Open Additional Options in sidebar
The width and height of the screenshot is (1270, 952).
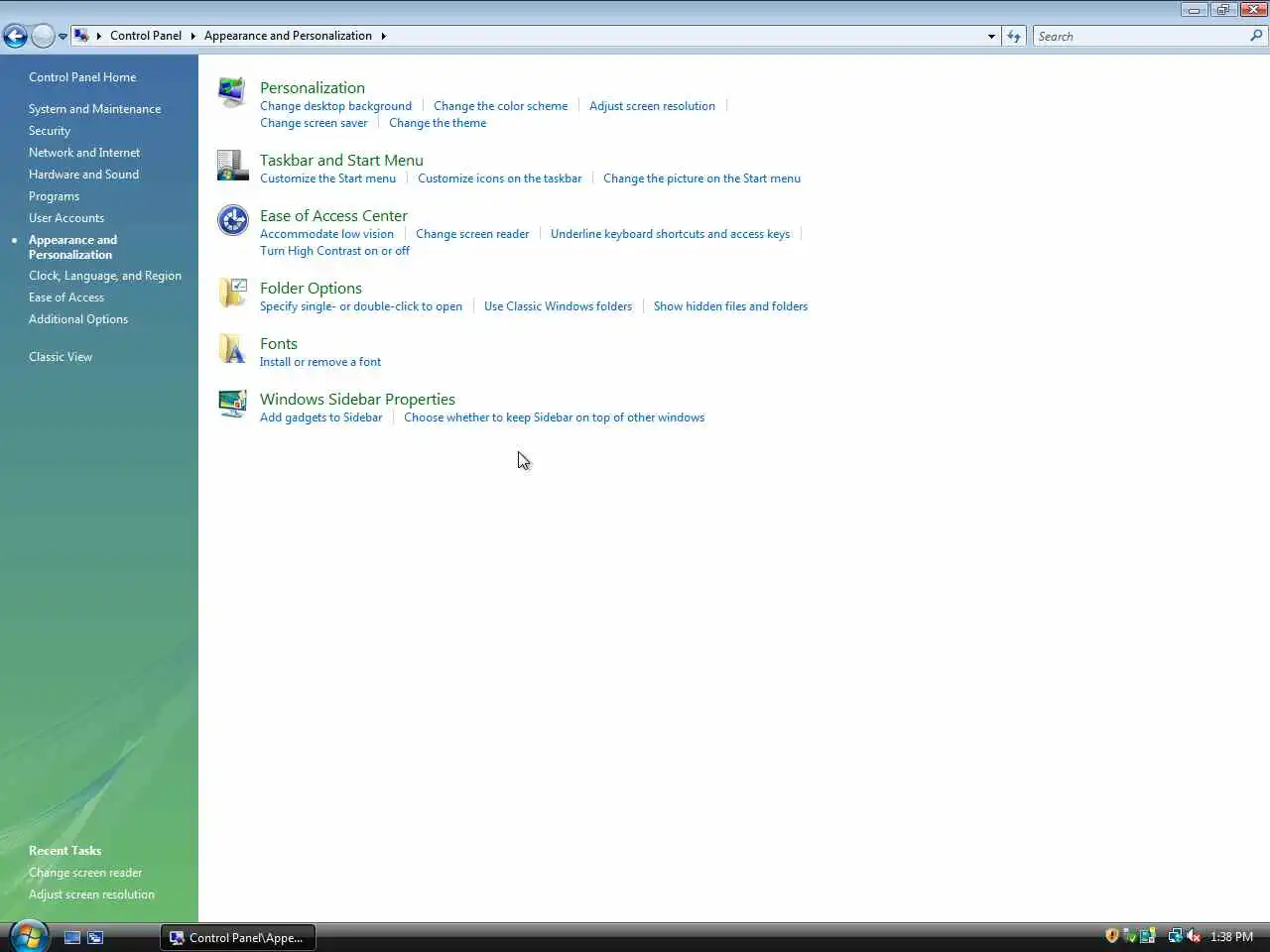tap(78, 319)
